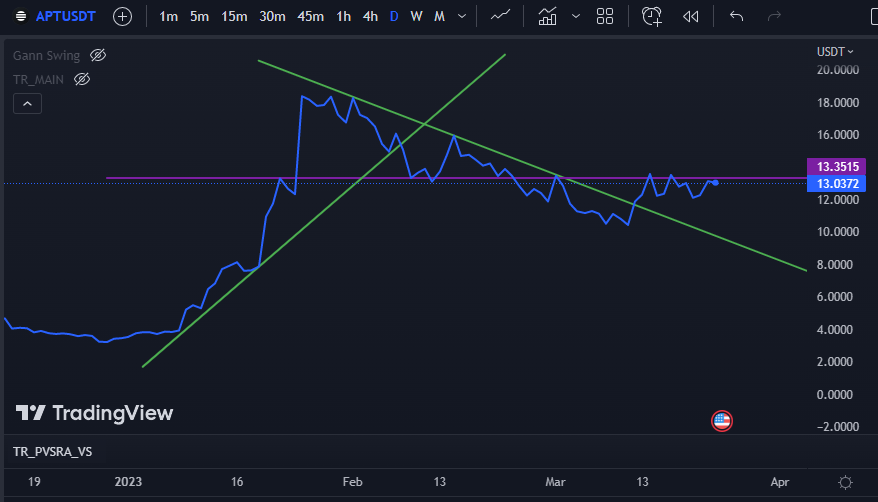Choose the 4h timeframe
Screen dimensions: 878x502
click(x=370, y=16)
